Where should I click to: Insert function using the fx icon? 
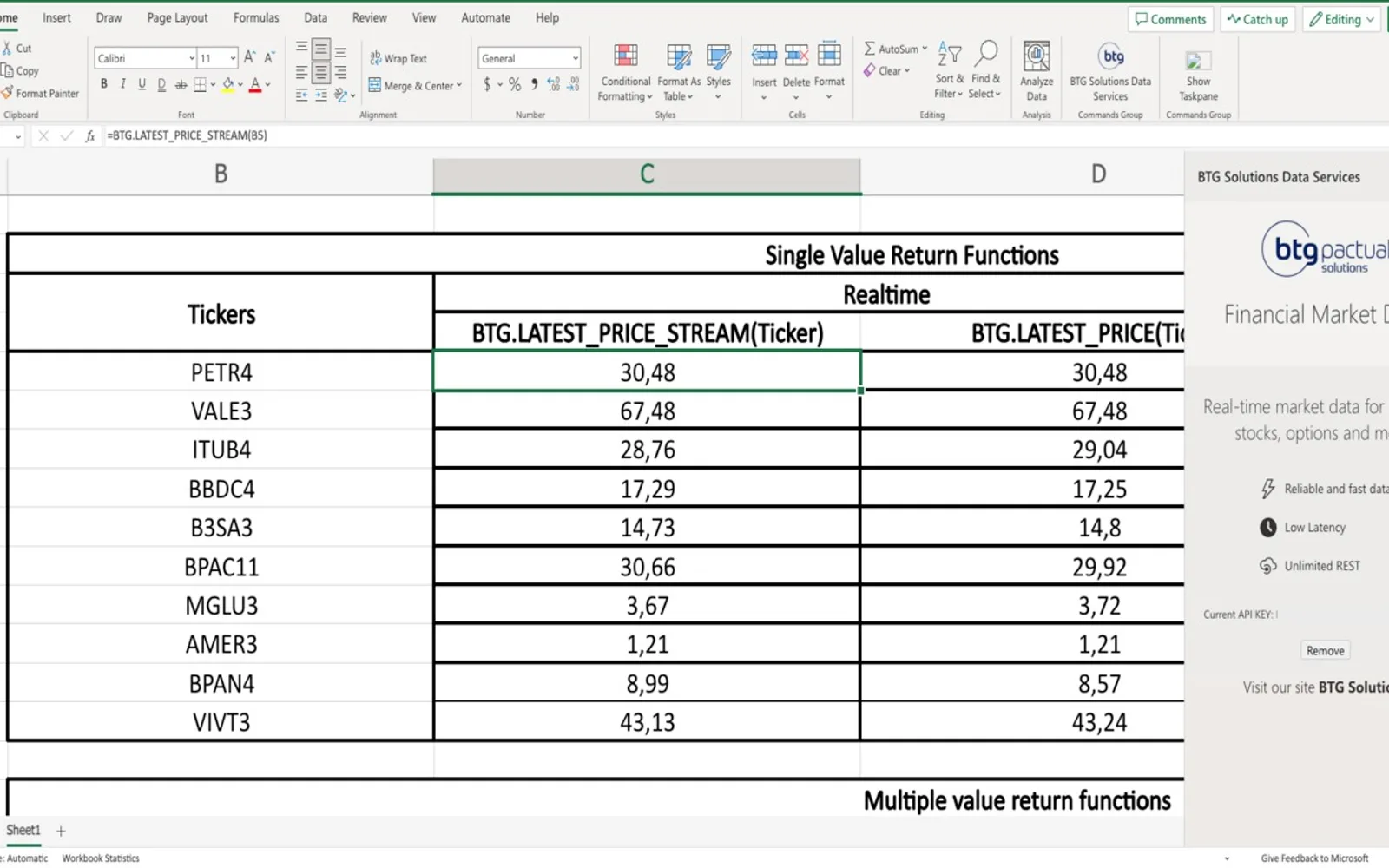pos(89,135)
